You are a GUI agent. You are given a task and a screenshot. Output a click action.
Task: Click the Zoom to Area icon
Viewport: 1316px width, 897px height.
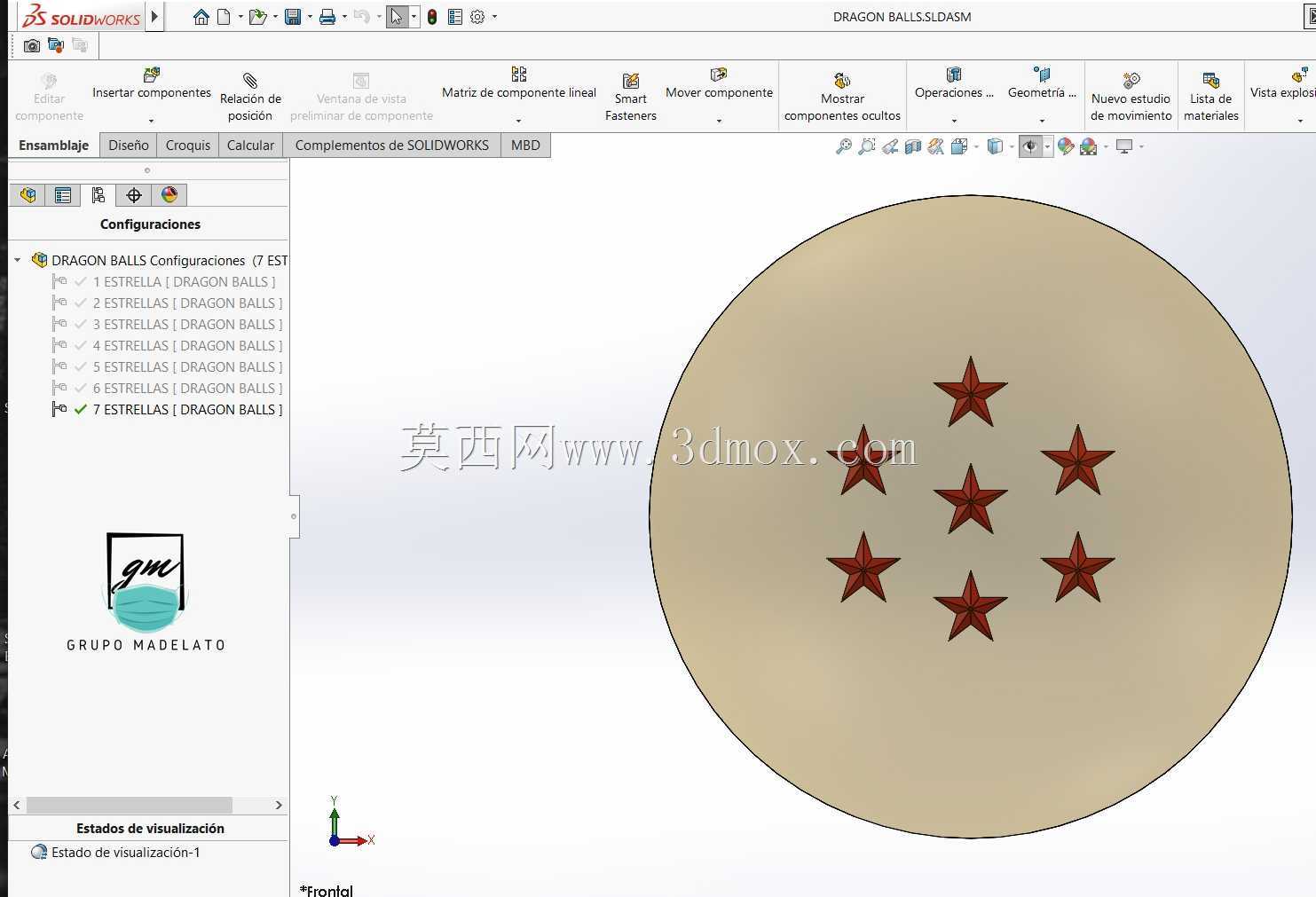click(867, 146)
